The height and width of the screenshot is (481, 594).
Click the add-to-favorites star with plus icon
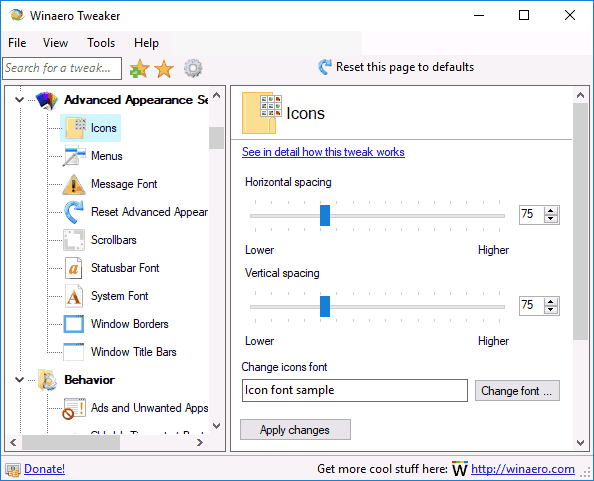point(139,69)
